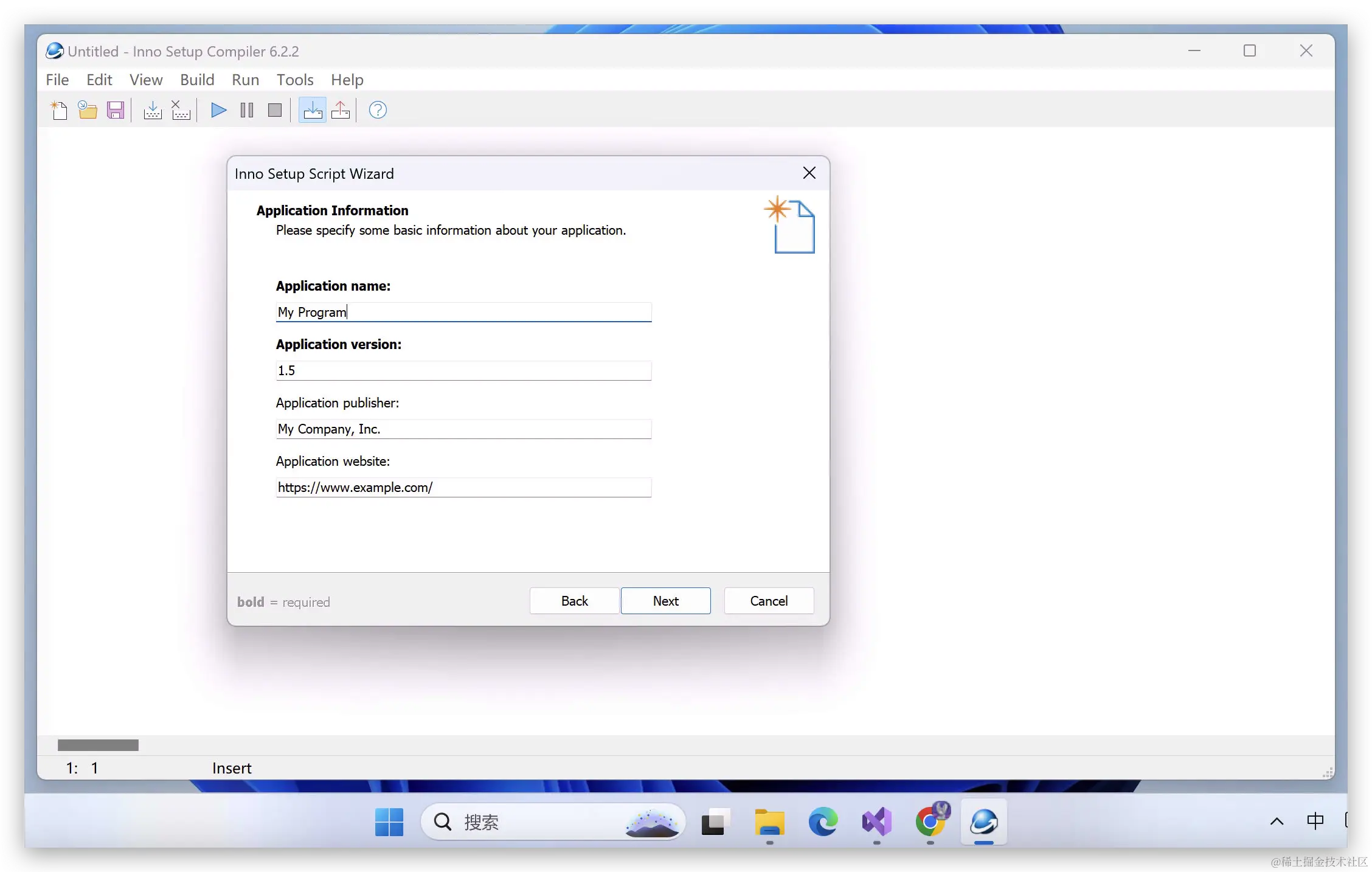
Task: Maximize the Inno Setup Compiler window
Action: (x=1249, y=51)
